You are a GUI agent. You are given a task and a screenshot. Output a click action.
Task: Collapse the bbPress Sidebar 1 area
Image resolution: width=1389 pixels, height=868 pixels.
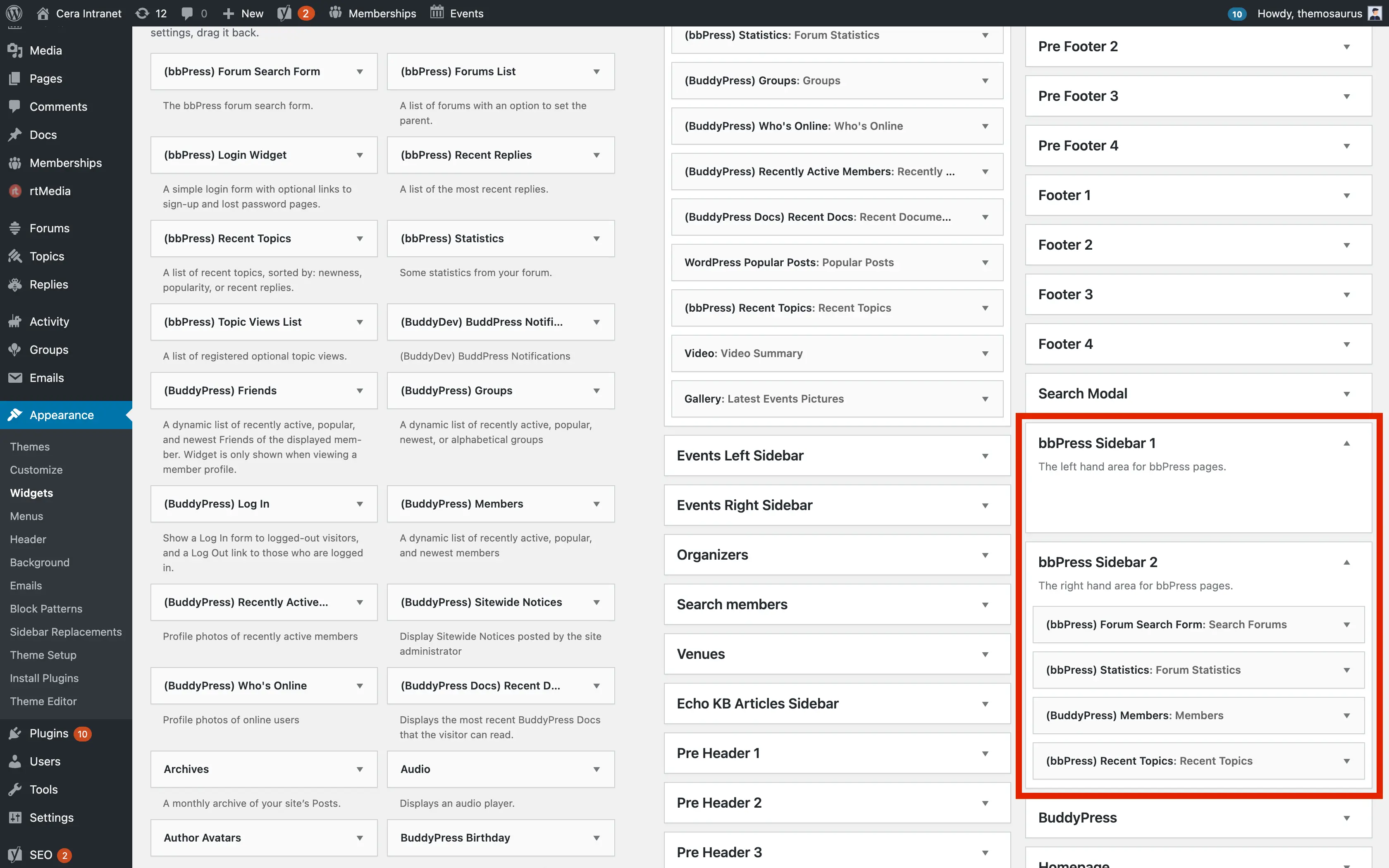tap(1346, 443)
